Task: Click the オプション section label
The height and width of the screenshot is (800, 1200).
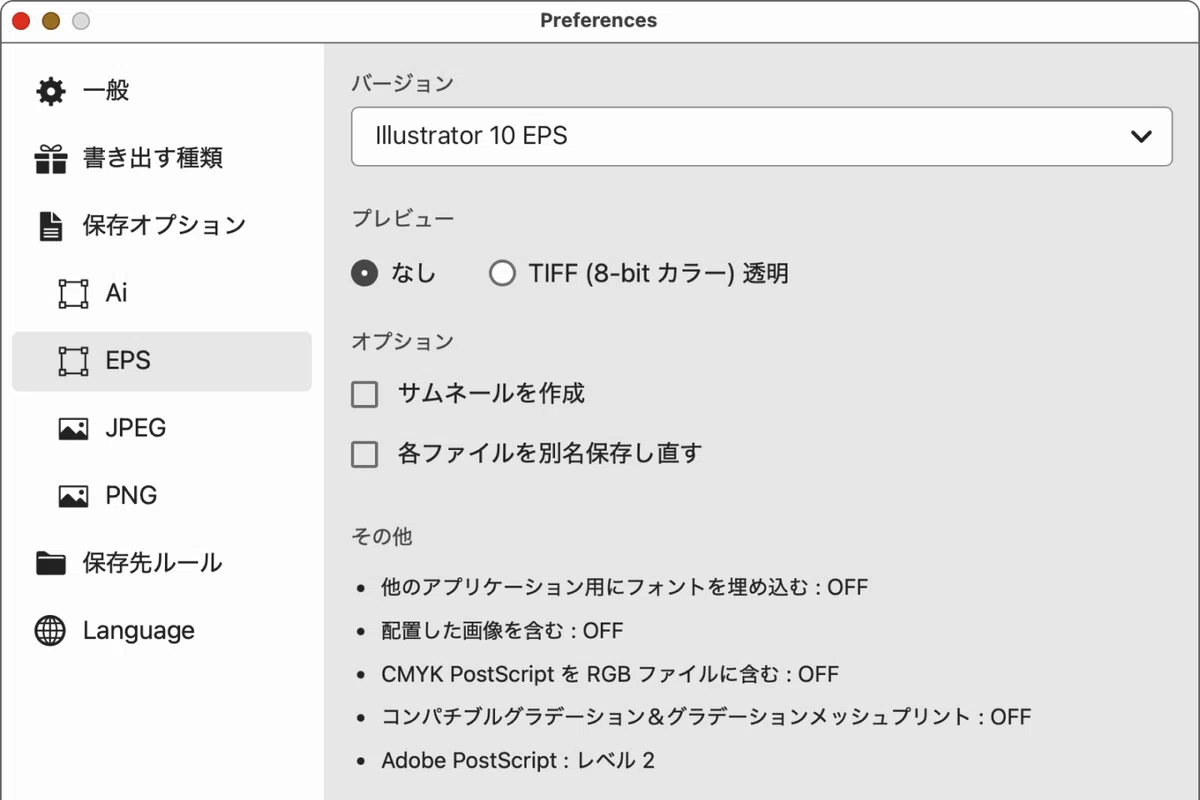Action: point(402,342)
